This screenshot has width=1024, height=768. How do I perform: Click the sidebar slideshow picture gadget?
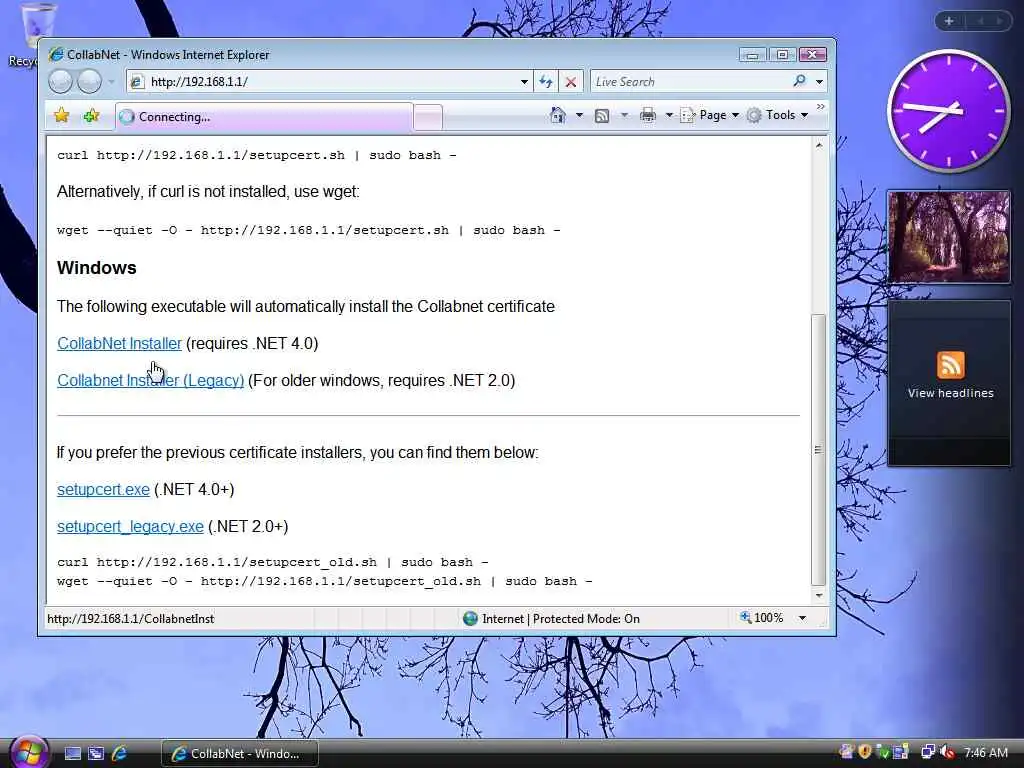(x=949, y=237)
